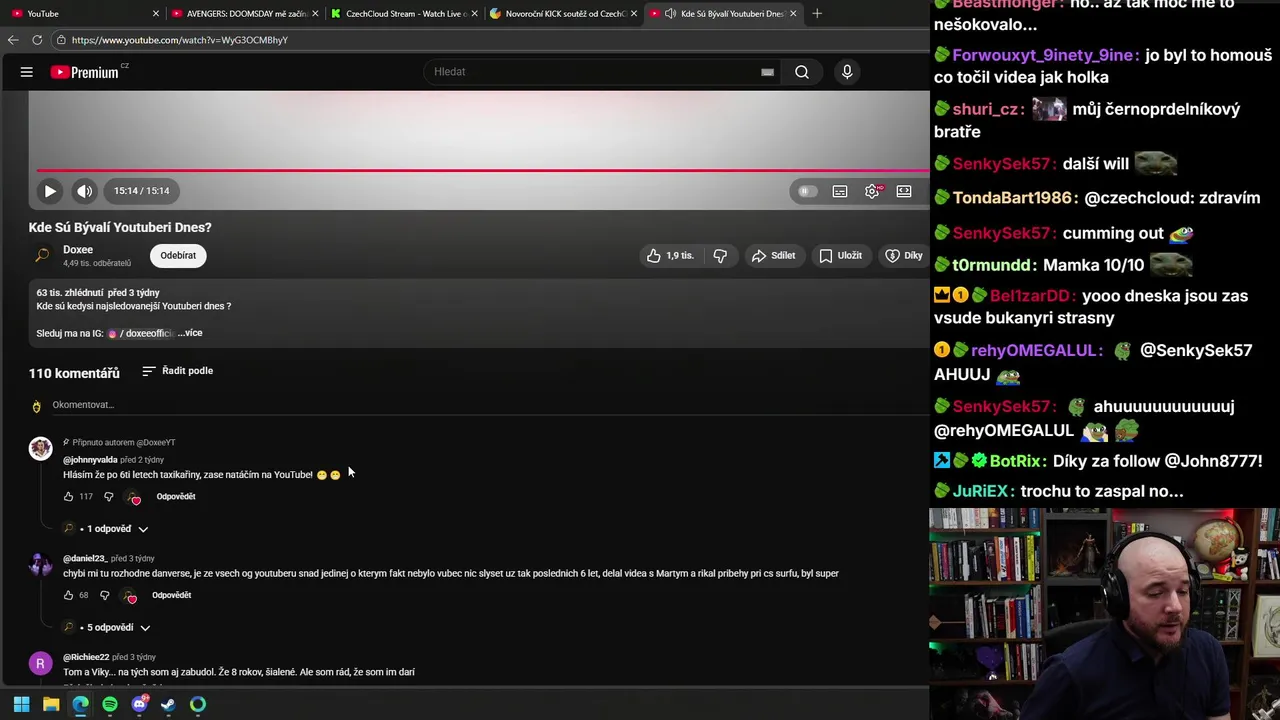
Task: Like the video showing 1,9 tis.
Action: tap(670, 256)
